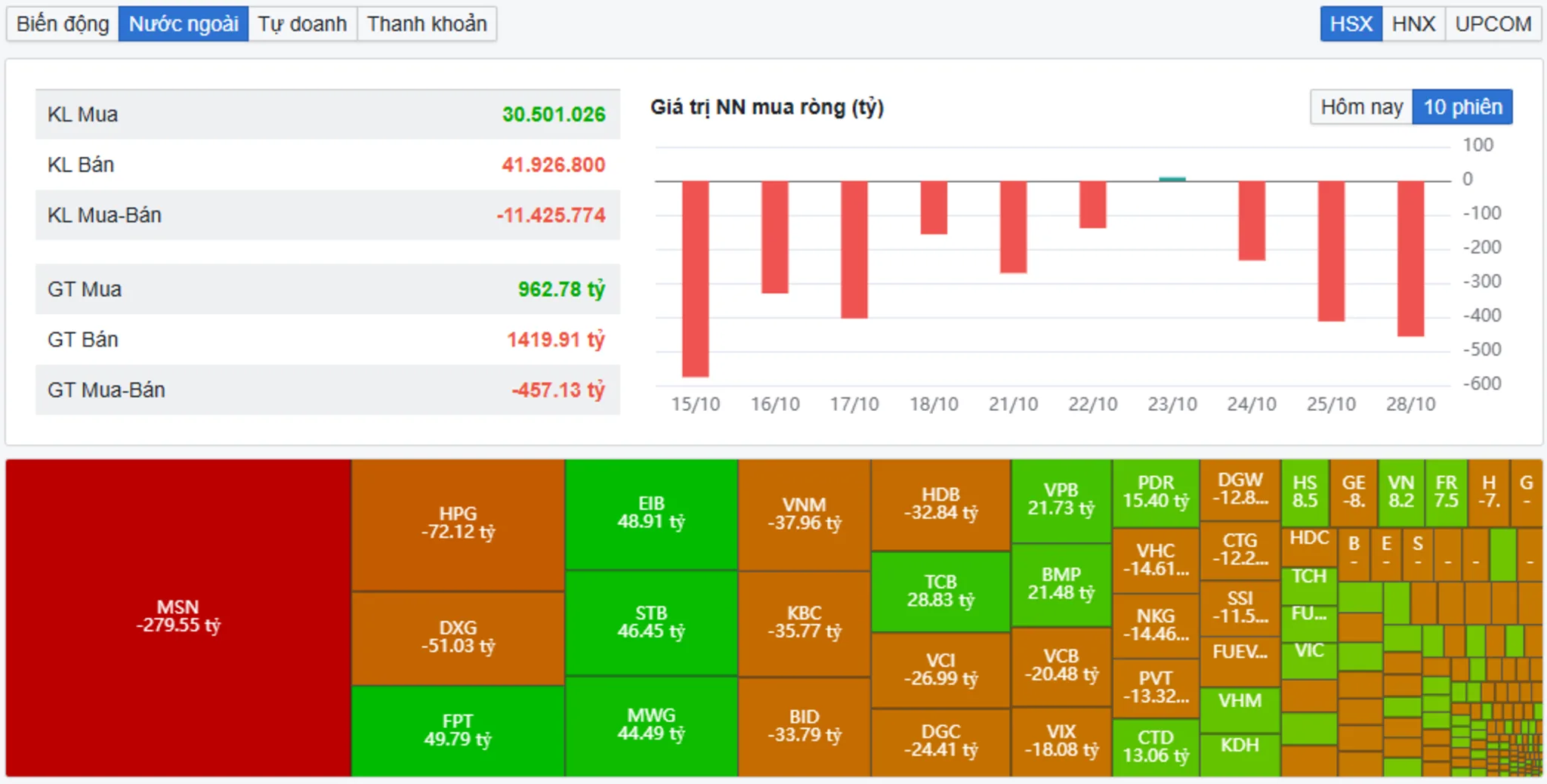
Task: Select the Nước ngoài tab
Action: coord(184,24)
